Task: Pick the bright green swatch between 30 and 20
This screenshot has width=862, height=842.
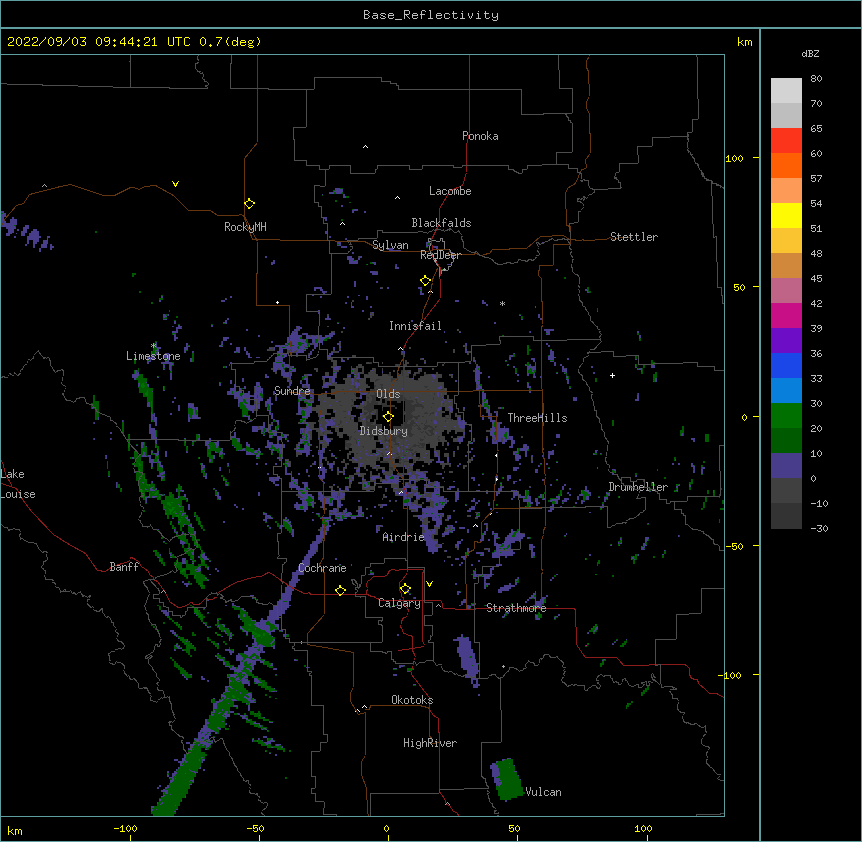Action: coord(786,416)
